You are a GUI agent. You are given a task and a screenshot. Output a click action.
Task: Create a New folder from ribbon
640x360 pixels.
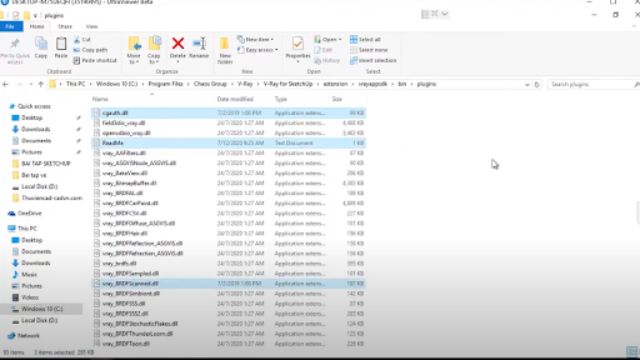tap(225, 50)
